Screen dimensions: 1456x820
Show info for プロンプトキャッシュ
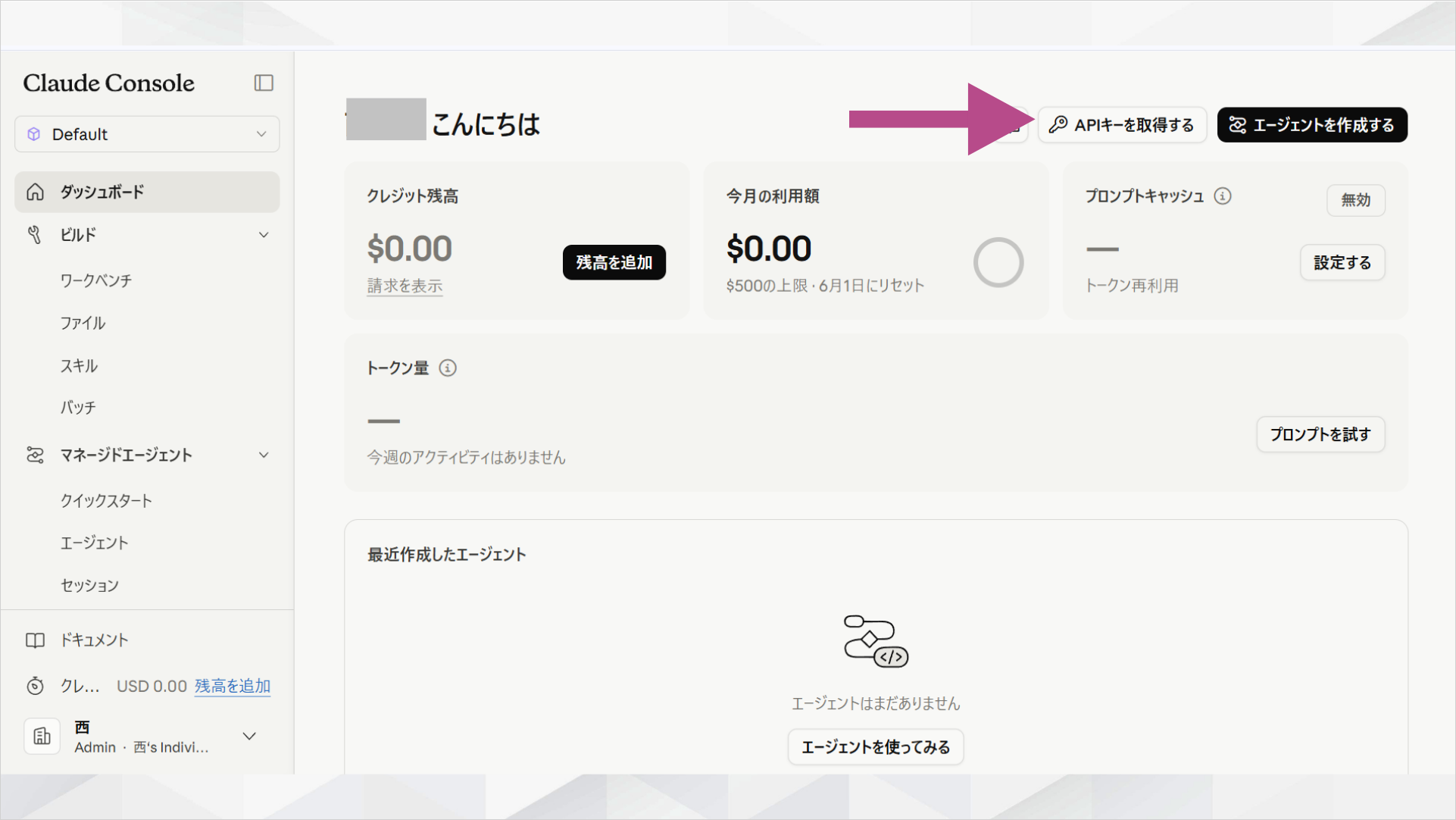point(1223,196)
